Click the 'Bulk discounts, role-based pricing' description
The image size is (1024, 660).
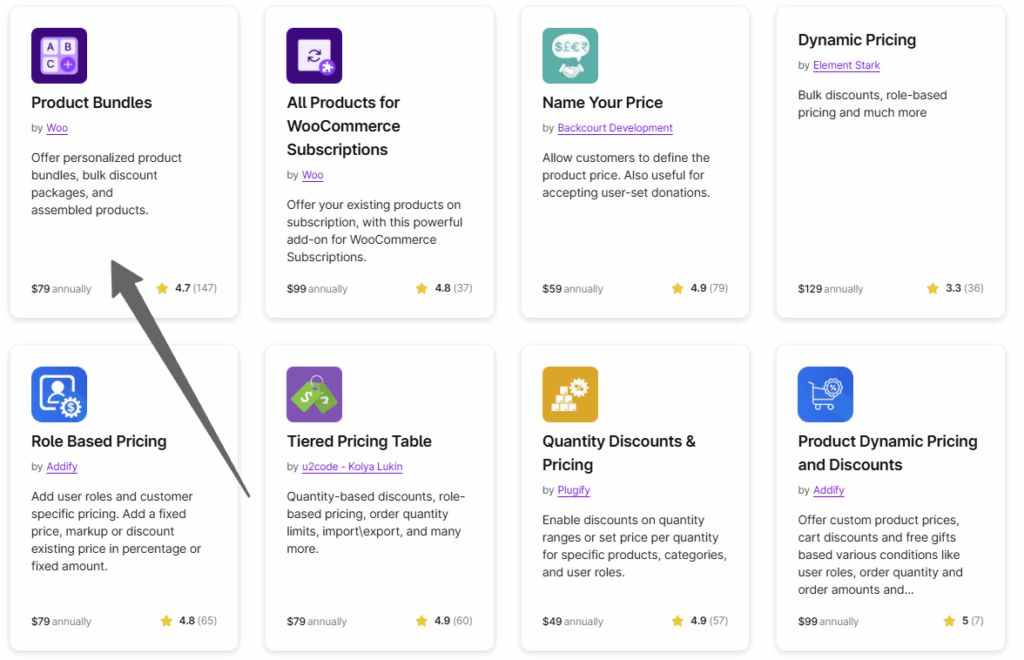[872, 104]
